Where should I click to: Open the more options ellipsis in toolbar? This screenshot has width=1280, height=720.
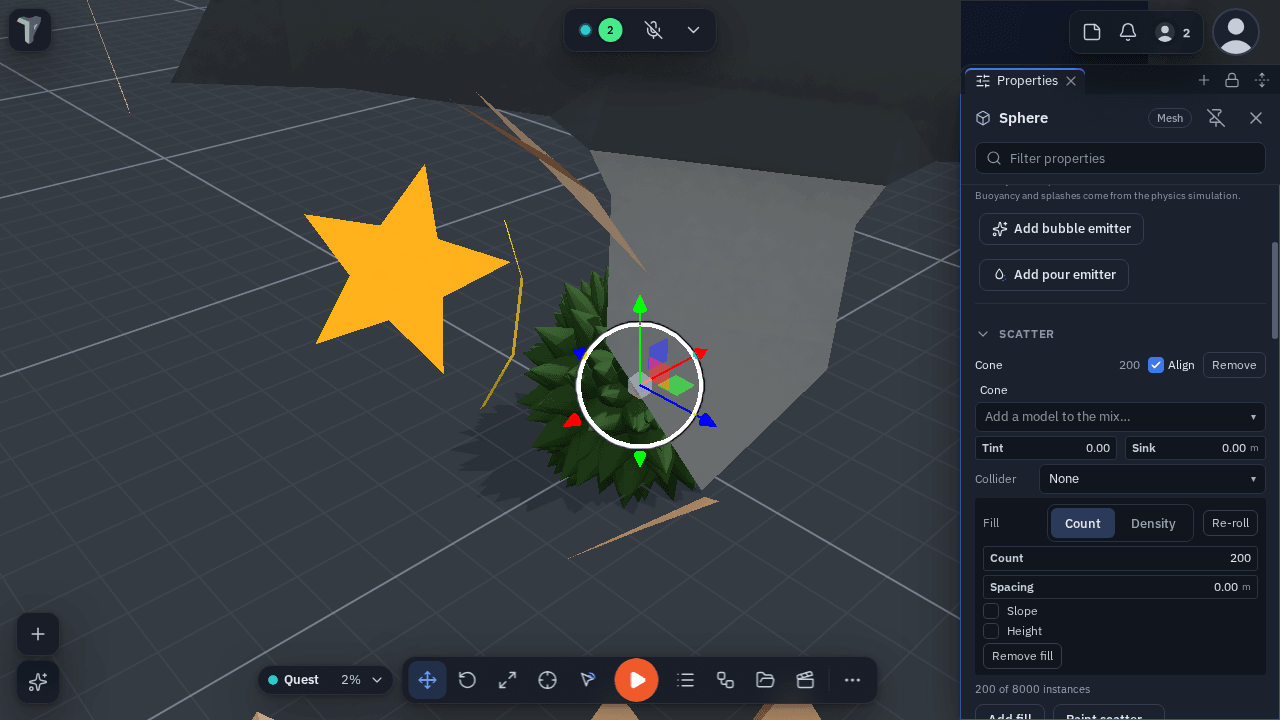[852, 680]
